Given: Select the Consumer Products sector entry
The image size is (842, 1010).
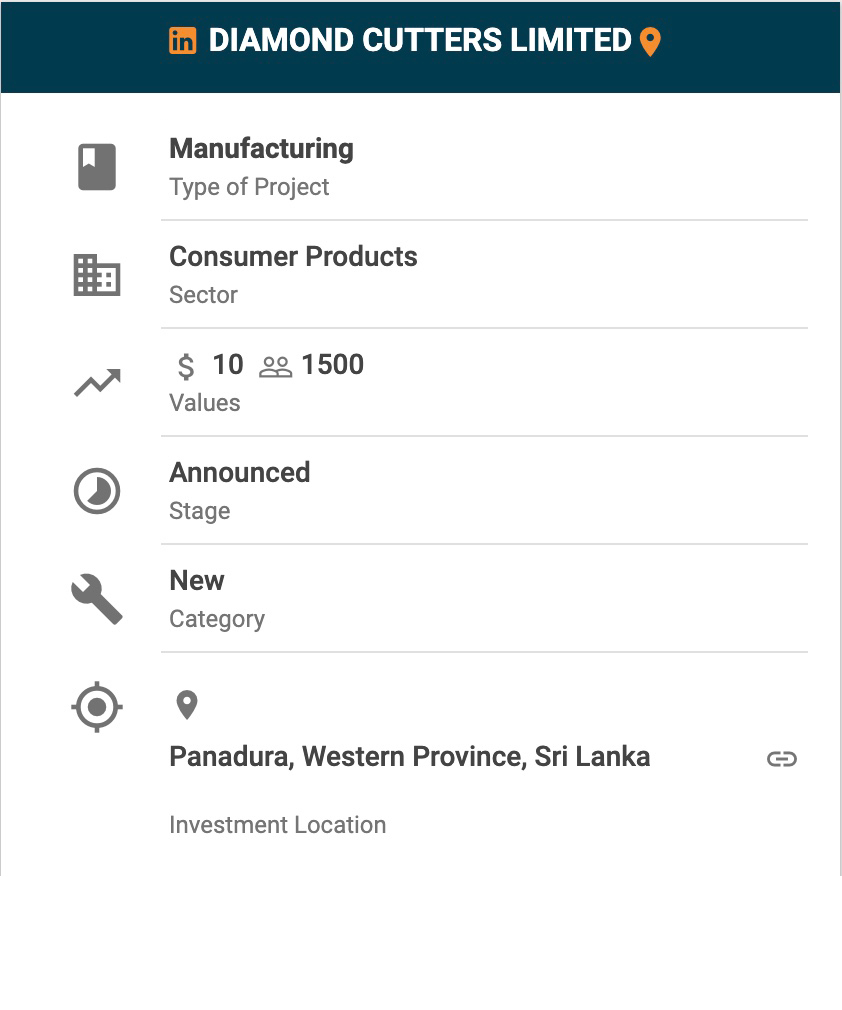Looking at the screenshot, I should click(293, 257).
